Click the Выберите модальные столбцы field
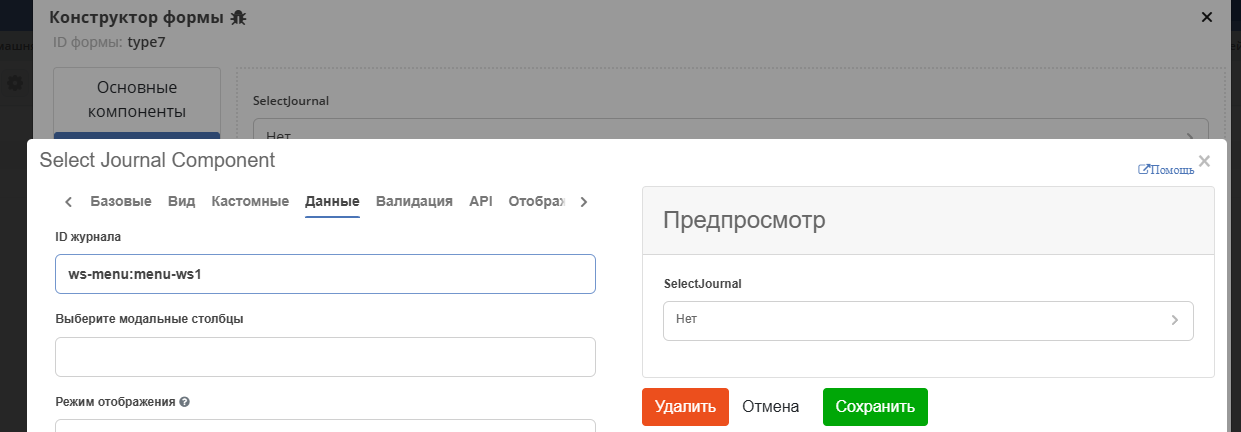Image resolution: width=1241 pixels, height=432 pixels. 325,357
